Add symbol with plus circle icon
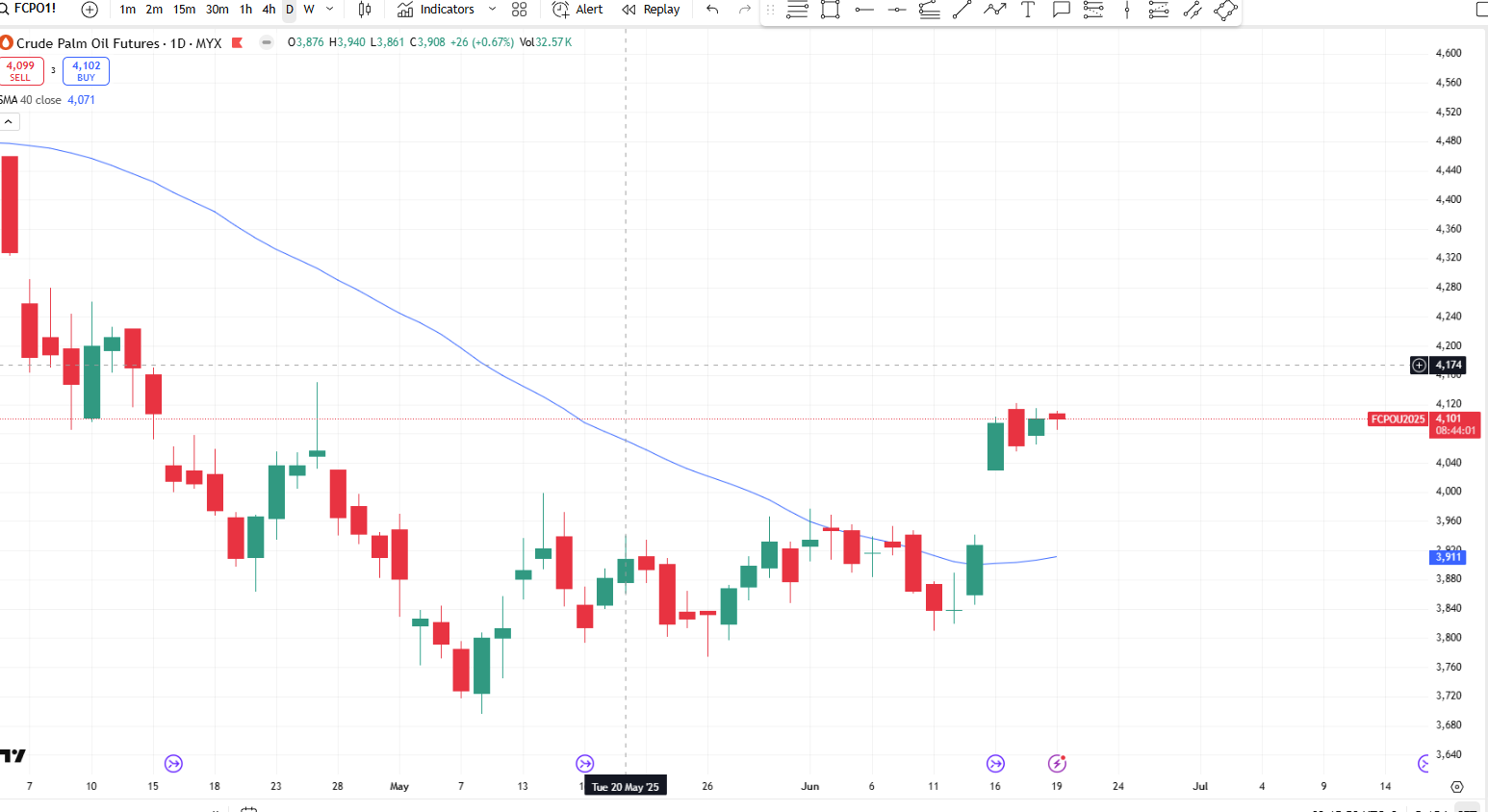This screenshot has width=1488, height=812. pyautogui.click(x=90, y=10)
